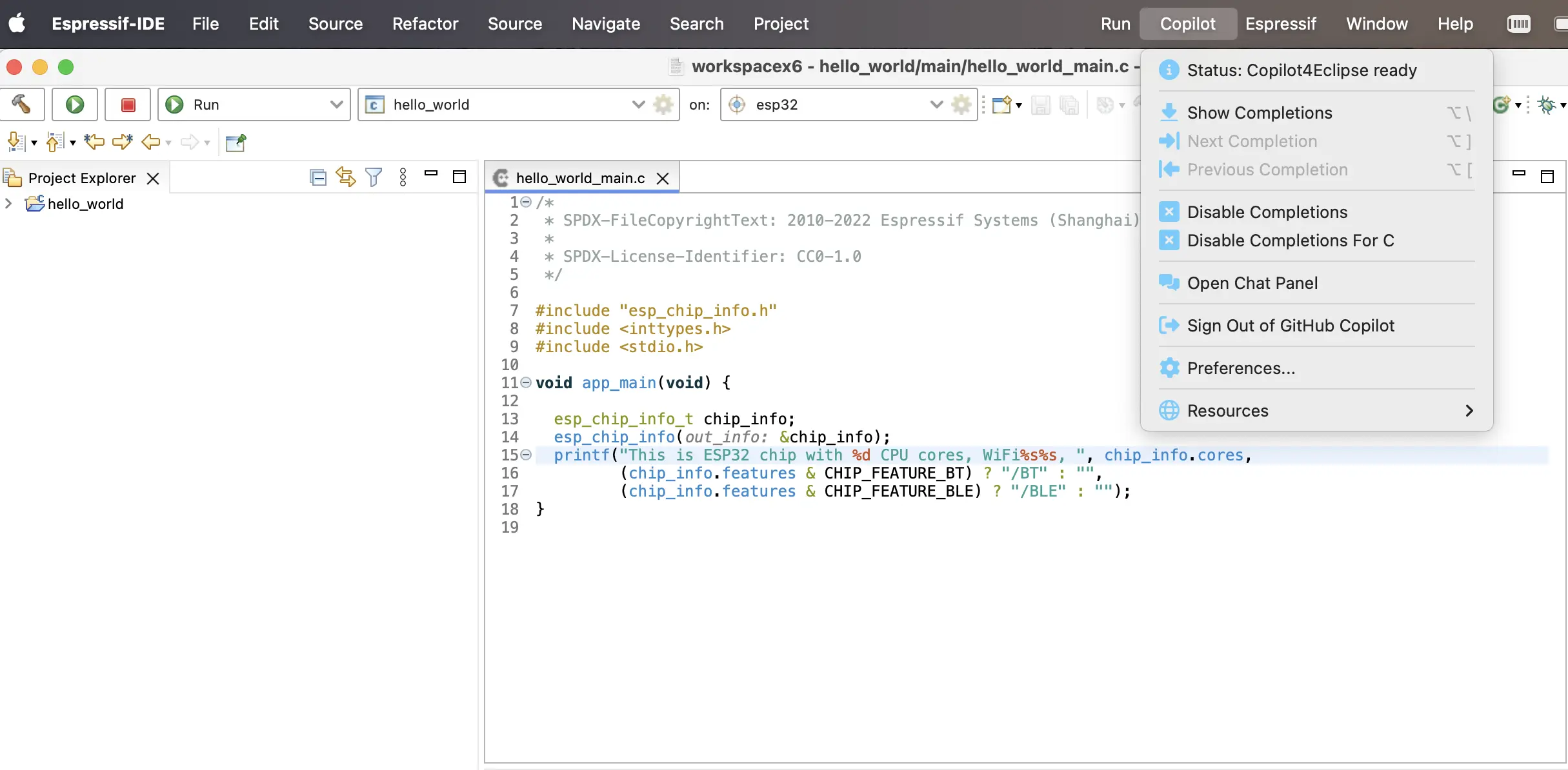The image size is (1568, 770).
Task: Select Show Completions menu item
Action: (1259, 113)
